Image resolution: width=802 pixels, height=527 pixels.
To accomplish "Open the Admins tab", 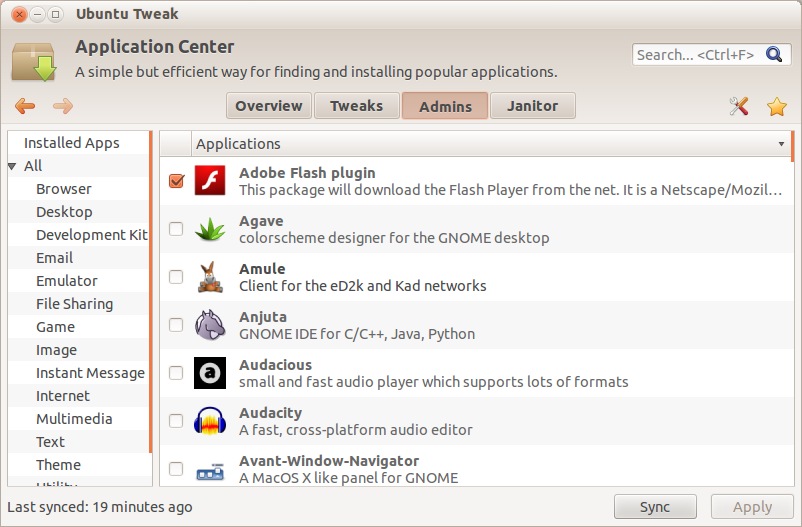I will [x=445, y=106].
